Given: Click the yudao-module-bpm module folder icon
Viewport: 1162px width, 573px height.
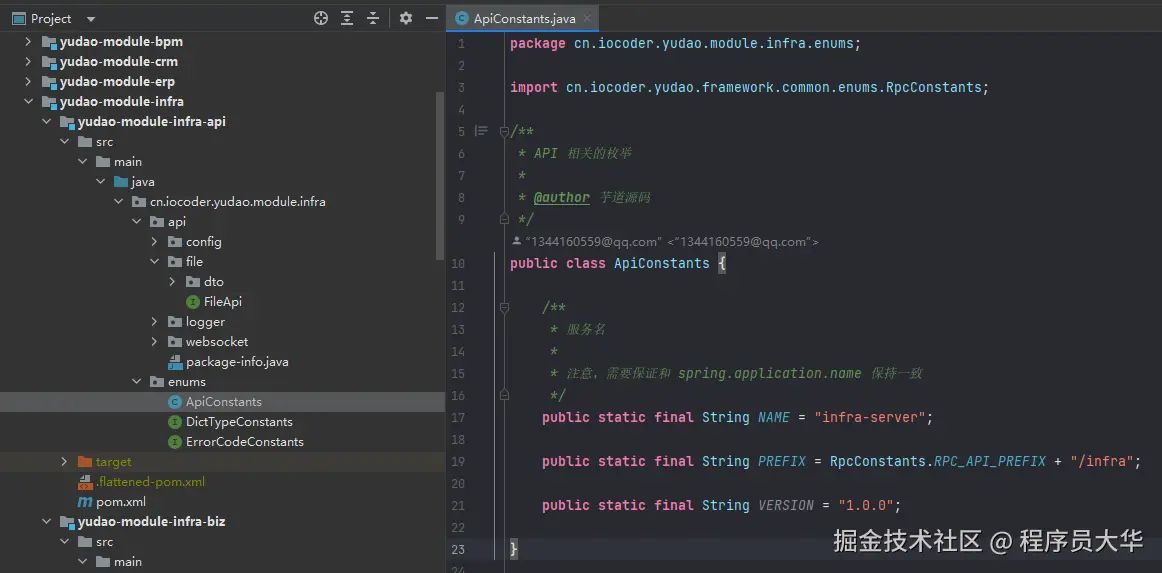Looking at the screenshot, I should pos(49,42).
